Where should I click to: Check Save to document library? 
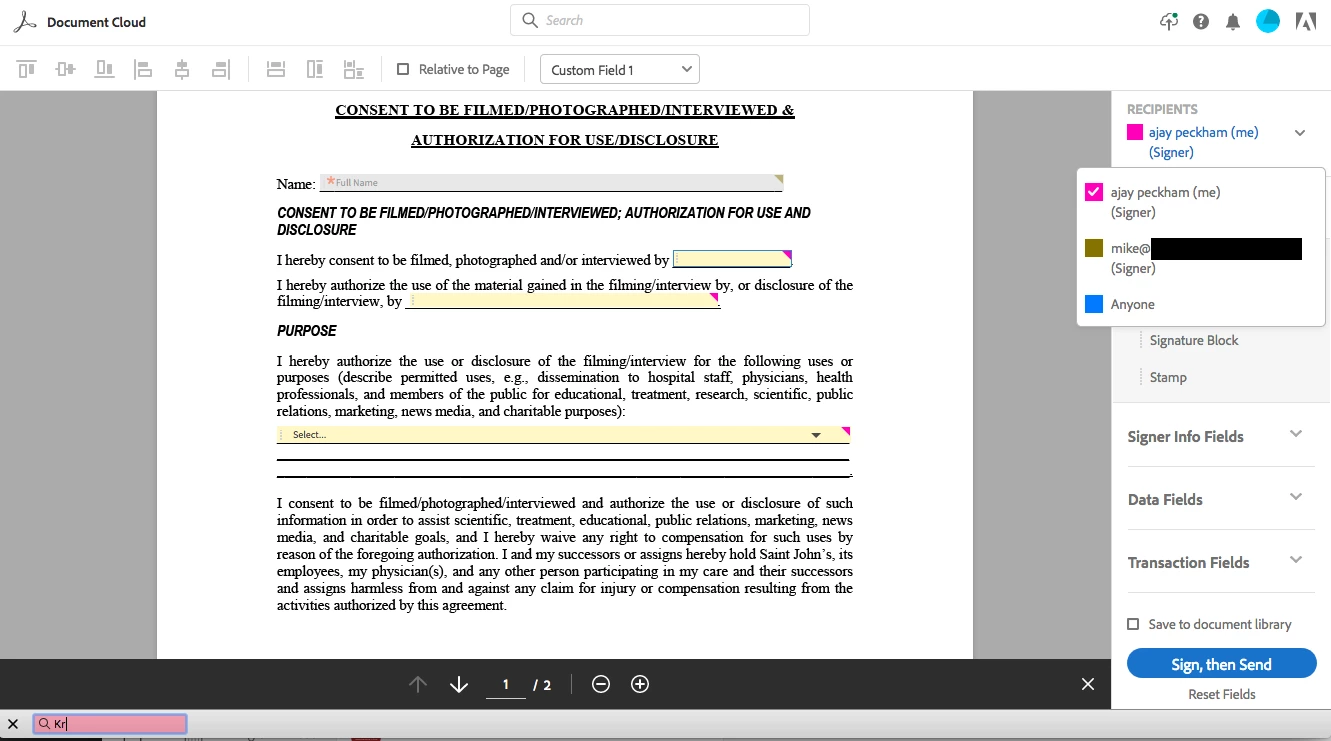1133,624
